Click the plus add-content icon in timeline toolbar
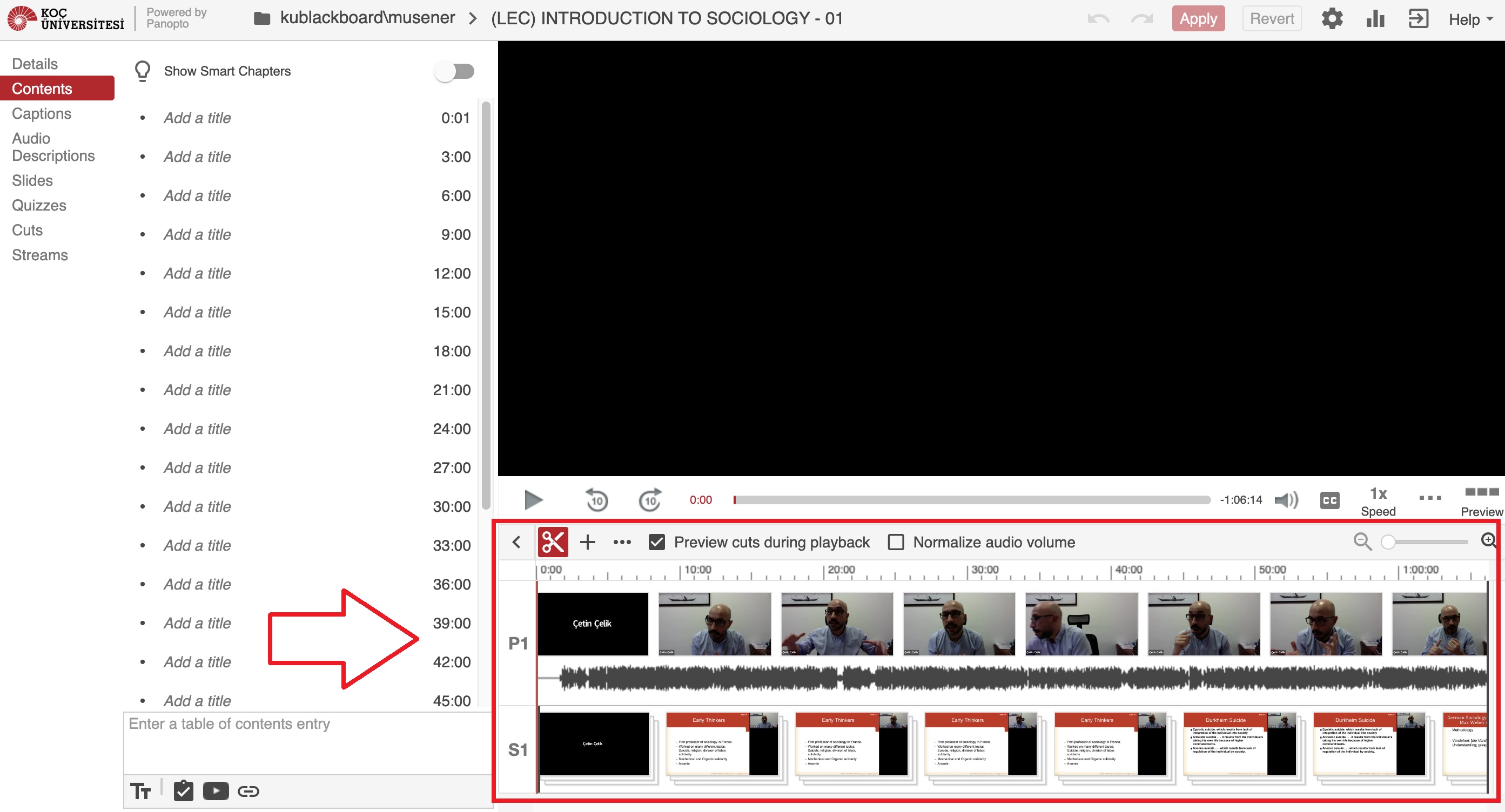 (x=587, y=542)
